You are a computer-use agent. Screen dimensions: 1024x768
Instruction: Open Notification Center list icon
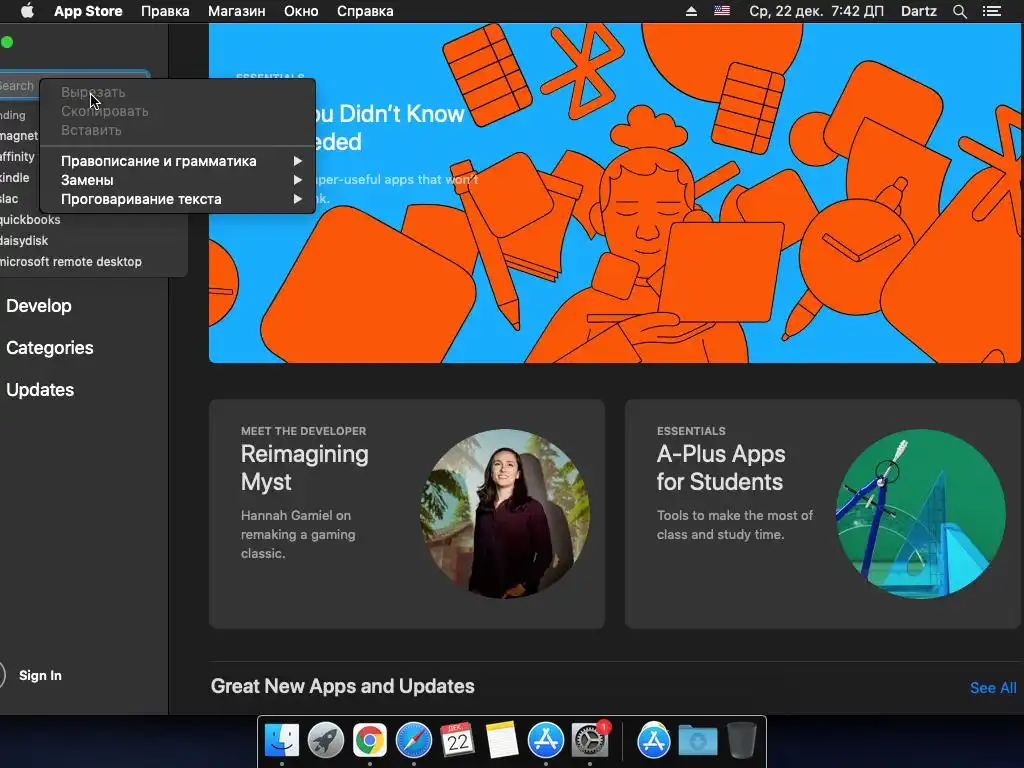[991, 11]
